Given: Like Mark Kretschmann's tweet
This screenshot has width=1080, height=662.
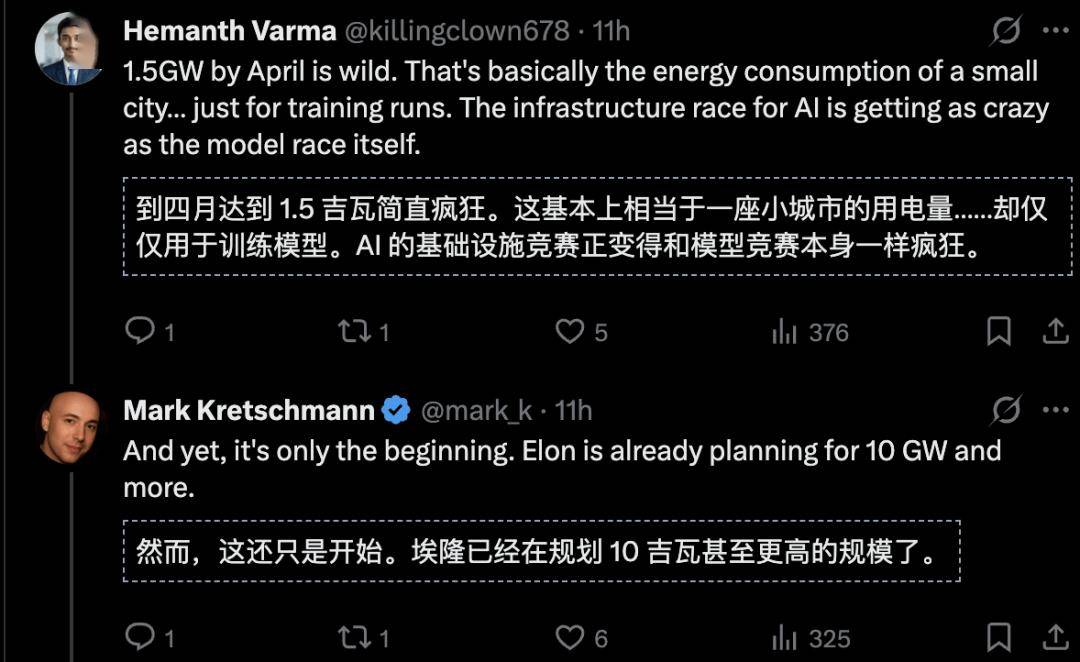Looking at the screenshot, I should (569, 636).
